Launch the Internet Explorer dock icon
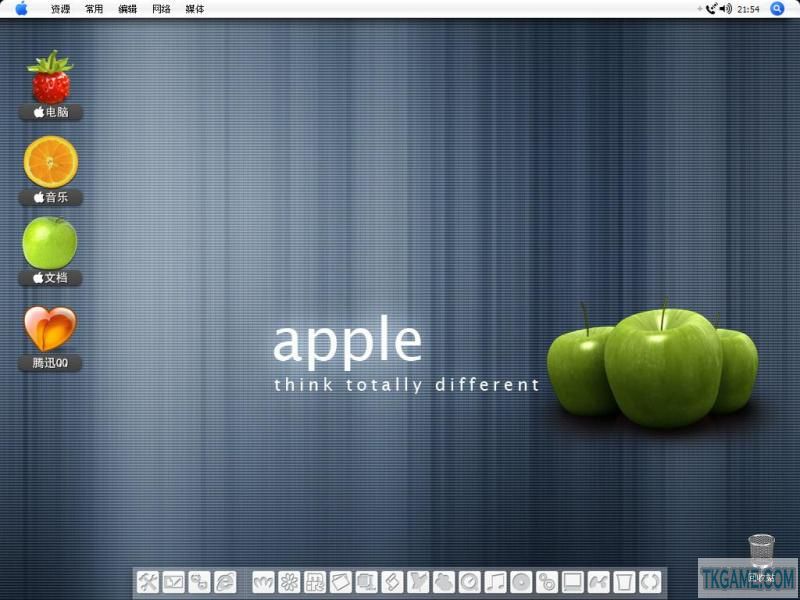The width and height of the screenshot is (800, 600). click(225, 582)
